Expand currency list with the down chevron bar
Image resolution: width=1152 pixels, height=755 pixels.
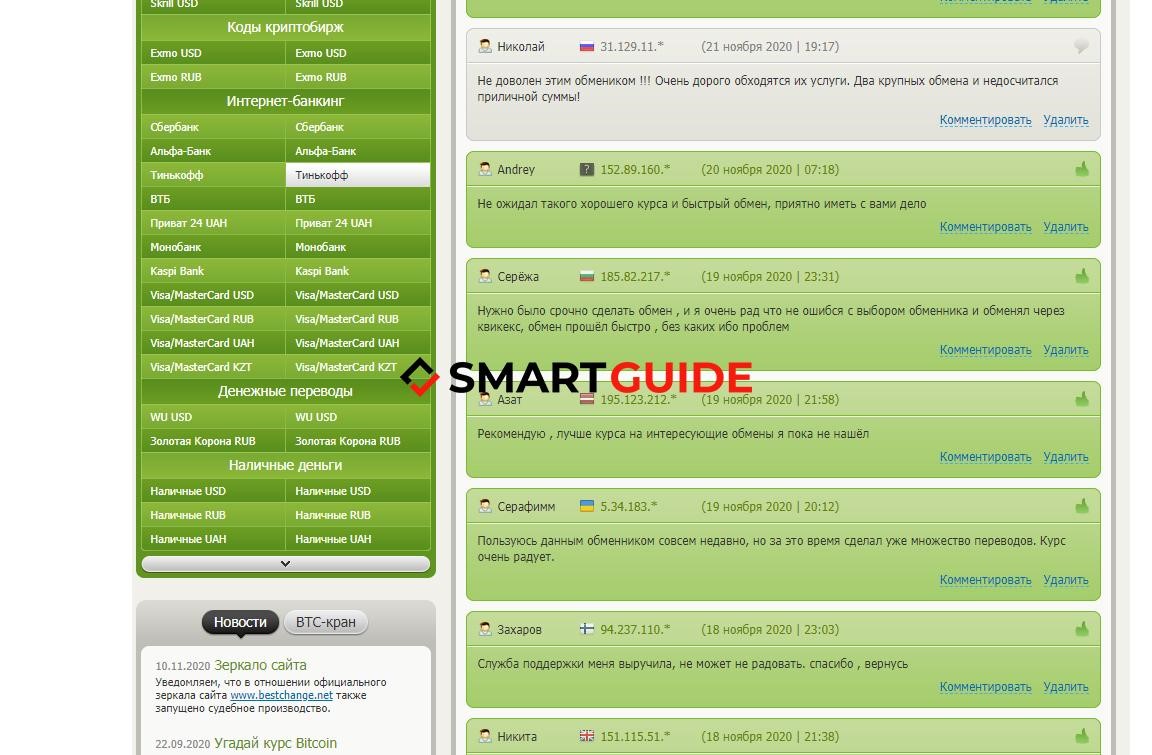coord(286,563)
